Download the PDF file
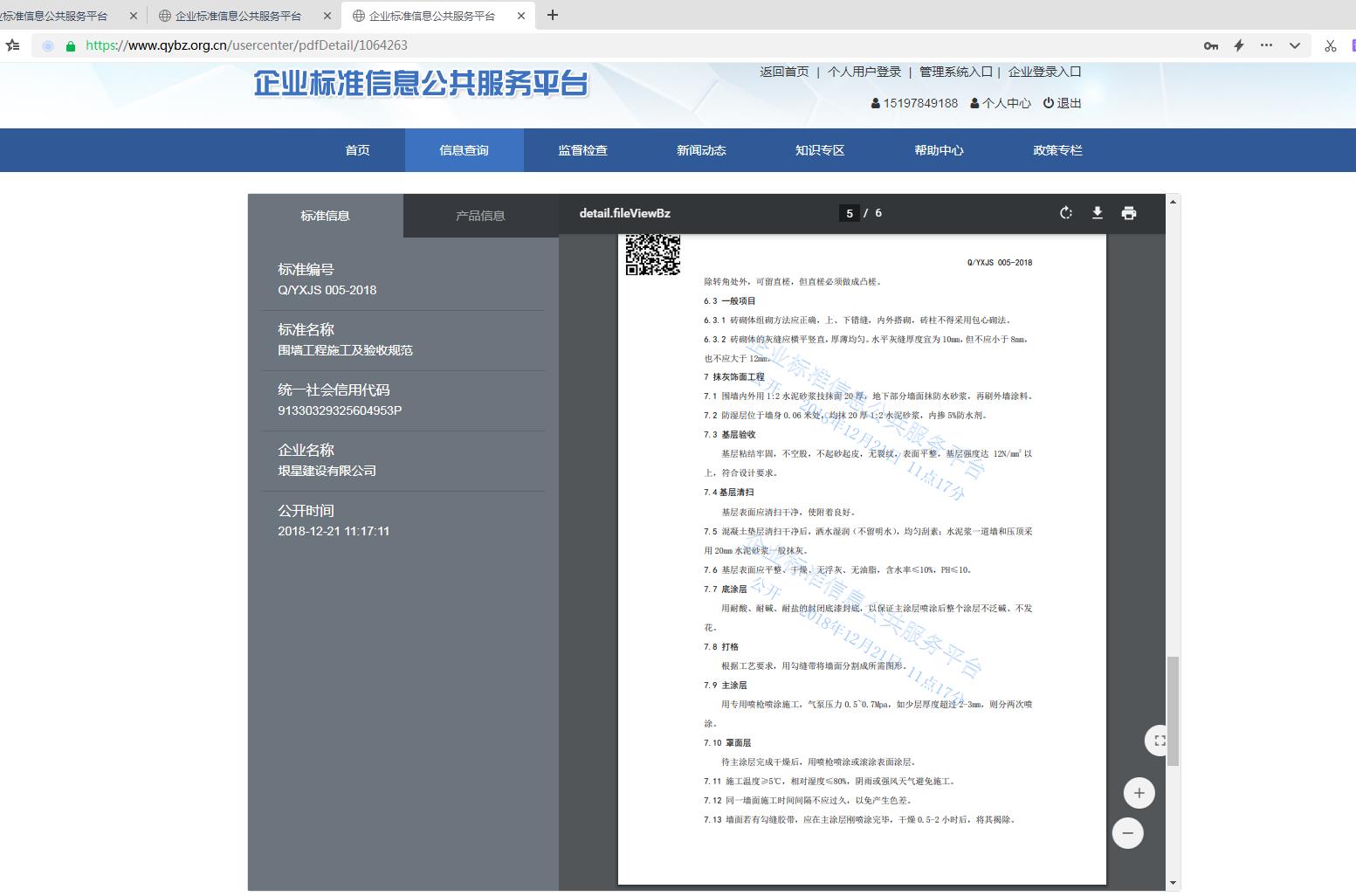 pos(1098,213)
